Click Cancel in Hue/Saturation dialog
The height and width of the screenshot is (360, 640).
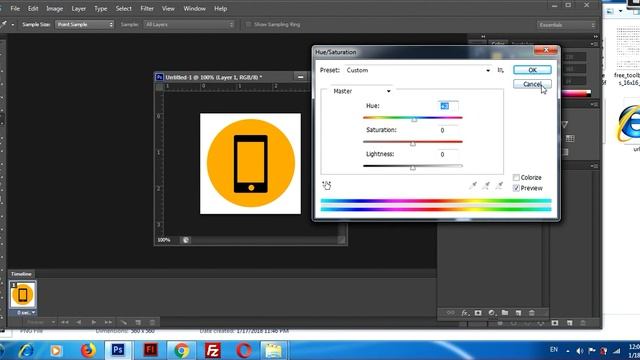pos(532,84)
